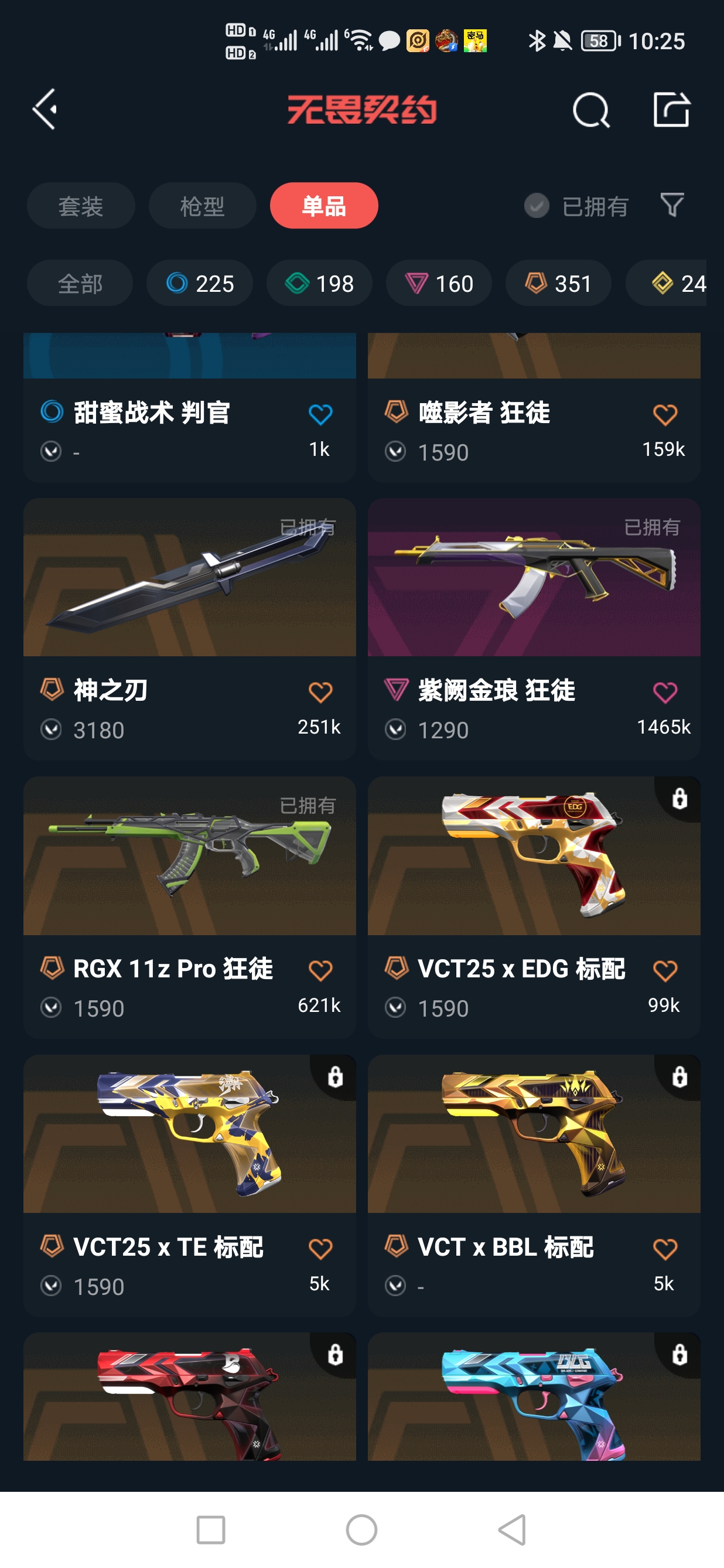
Task: Tap the Android home circle button
Action: (361, 1529)
